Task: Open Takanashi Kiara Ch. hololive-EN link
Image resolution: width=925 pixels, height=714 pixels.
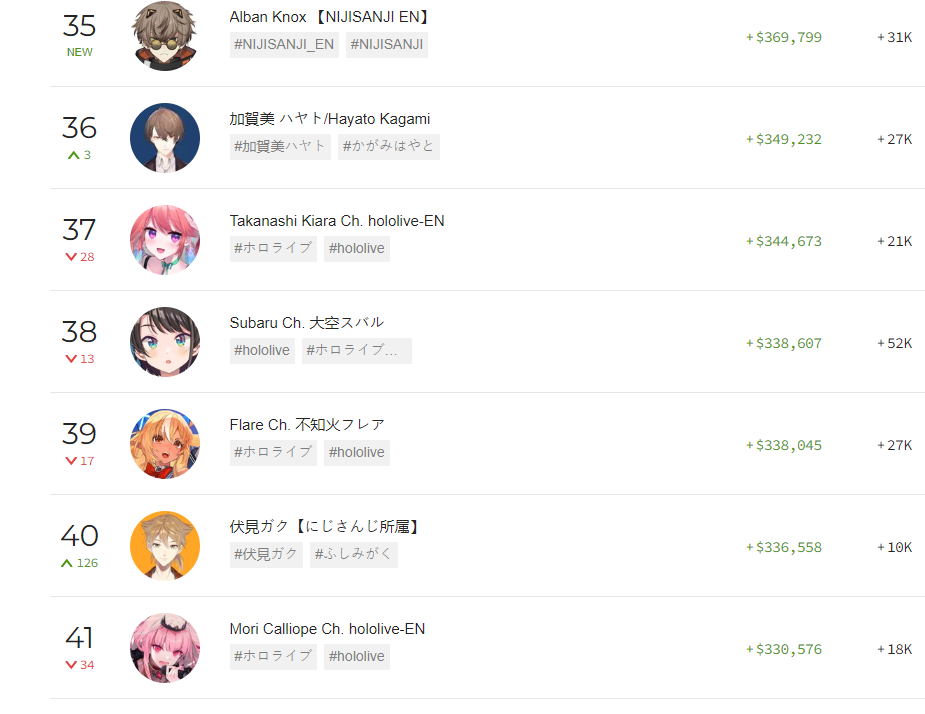Action: (x=337, y=221)
